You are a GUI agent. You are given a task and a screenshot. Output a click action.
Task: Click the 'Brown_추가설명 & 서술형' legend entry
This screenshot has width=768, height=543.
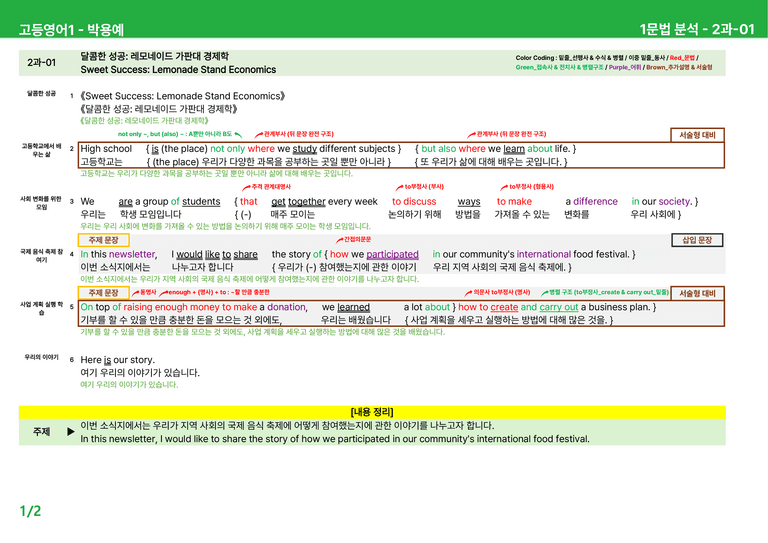679,67
